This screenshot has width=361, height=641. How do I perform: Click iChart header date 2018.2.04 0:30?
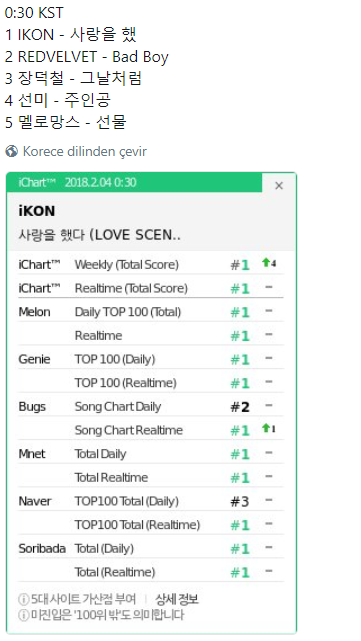100,182
